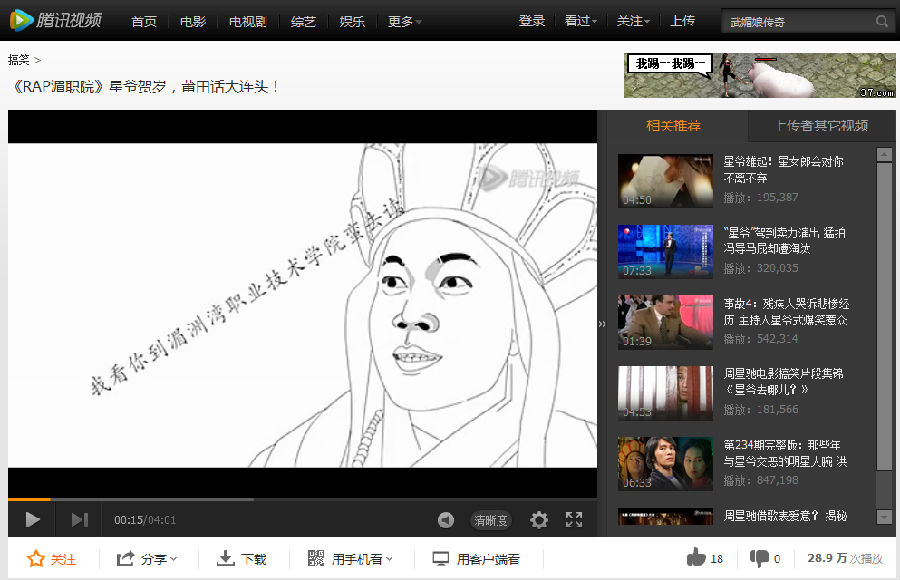Enter fullscreen mode in video player
Image resolution: width=900 pixels, height=580 pixels.
pos(574,520)
